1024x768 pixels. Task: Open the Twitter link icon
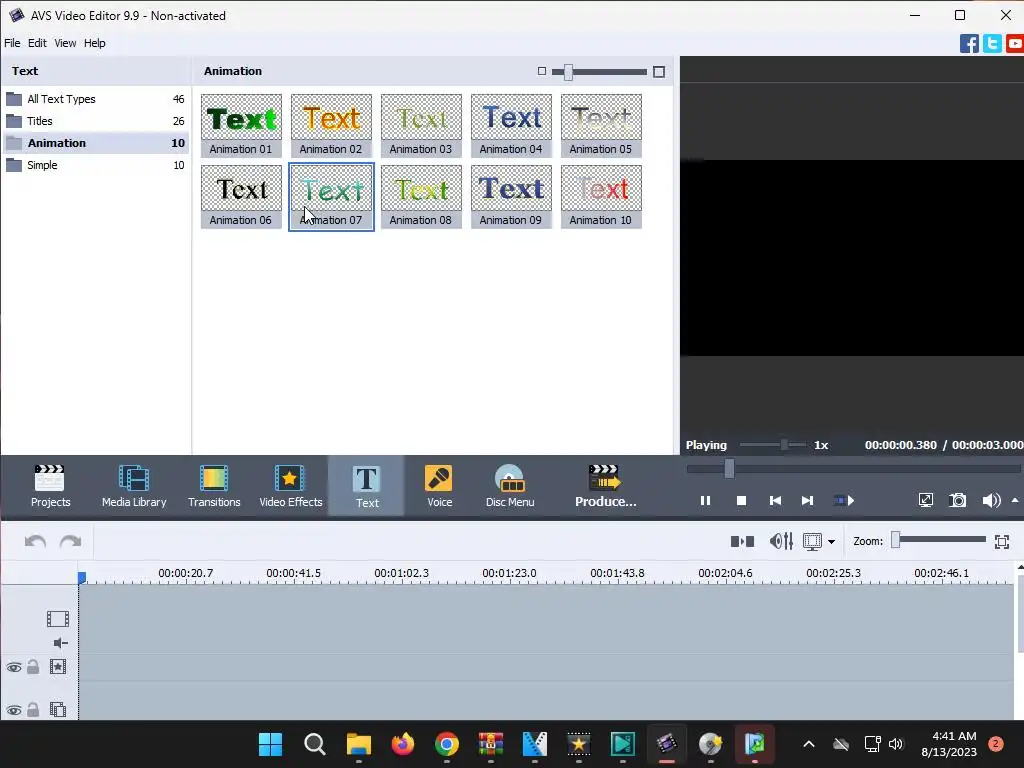[993, 44]
